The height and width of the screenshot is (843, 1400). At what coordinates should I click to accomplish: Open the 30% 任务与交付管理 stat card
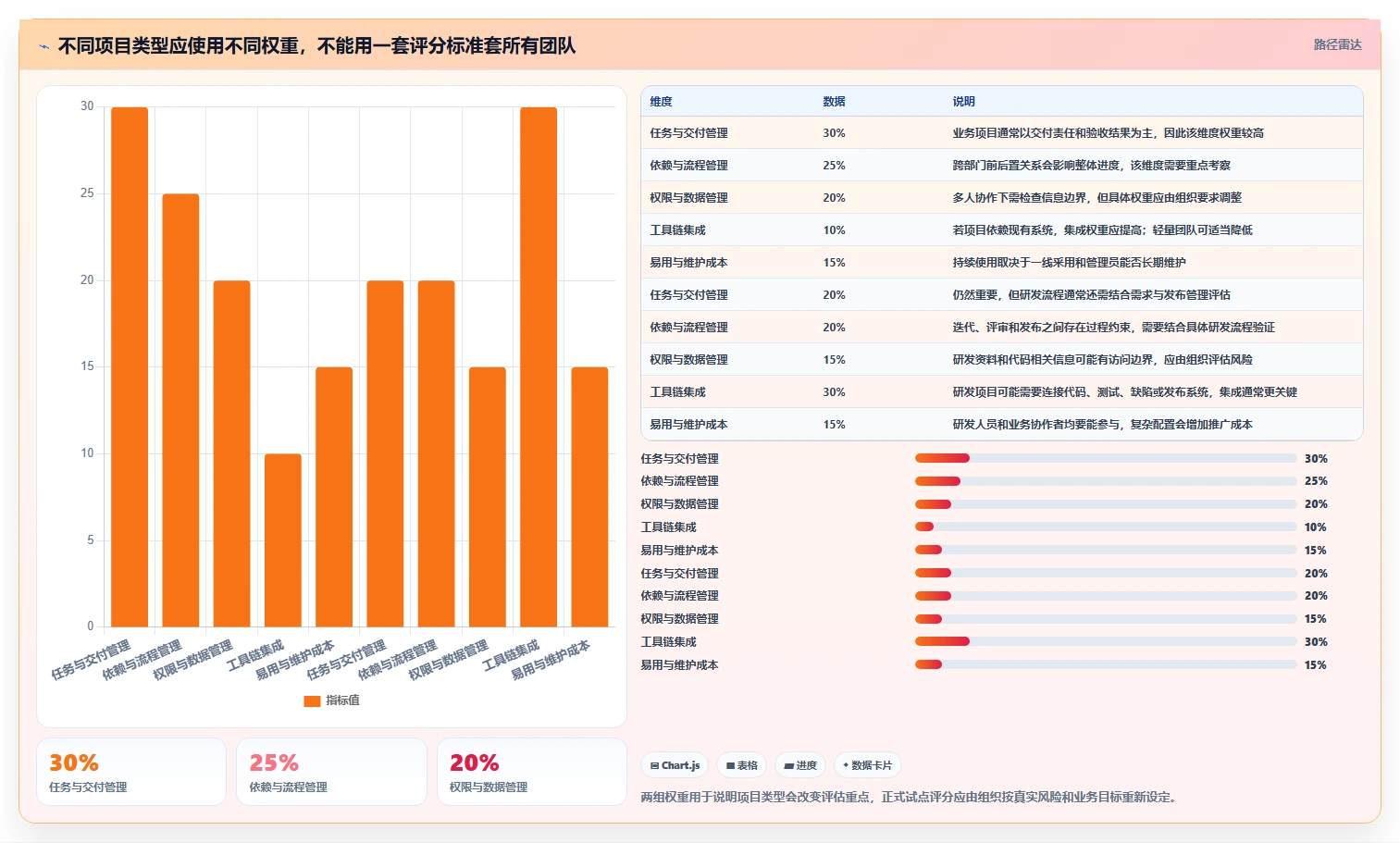click(131, 772)
